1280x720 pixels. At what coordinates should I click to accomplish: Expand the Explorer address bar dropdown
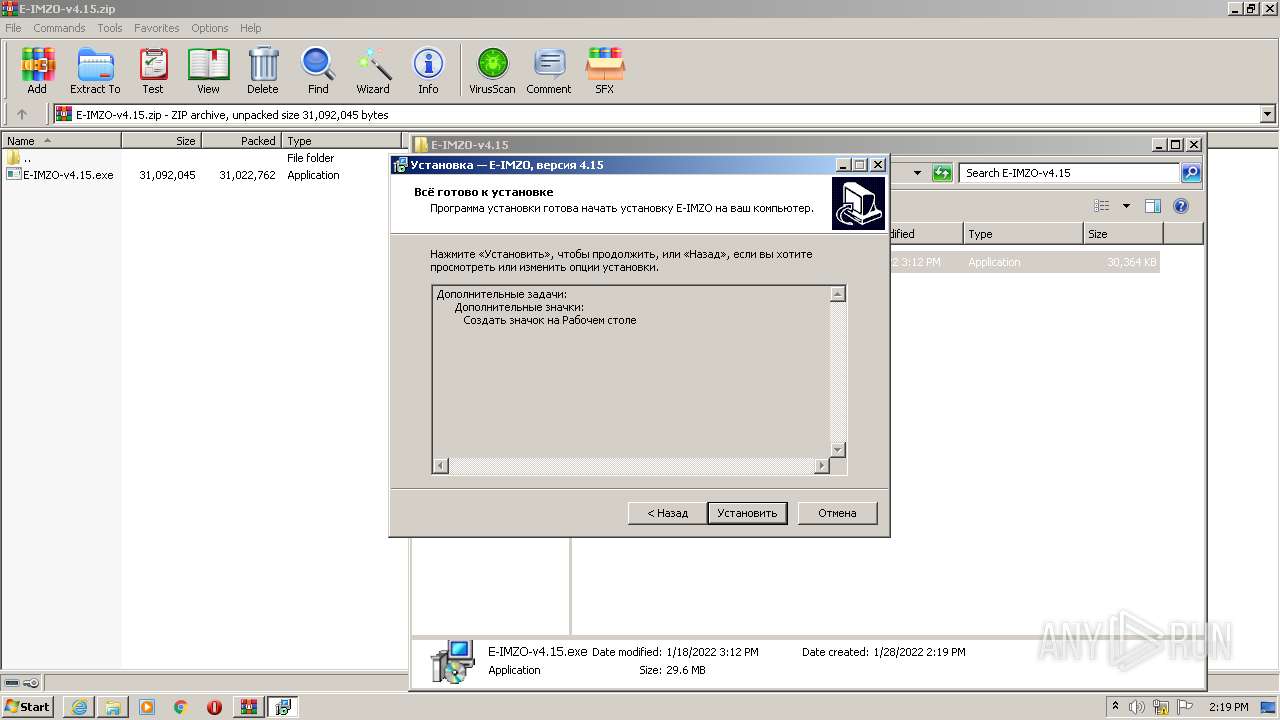917,173
